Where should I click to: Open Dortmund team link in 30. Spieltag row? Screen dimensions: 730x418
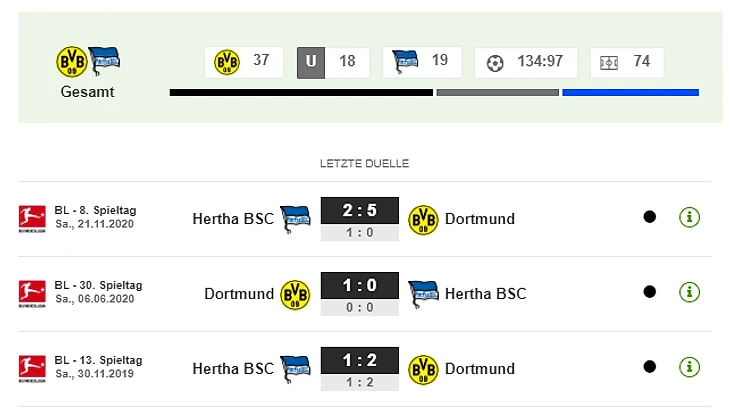pos(239,294)
